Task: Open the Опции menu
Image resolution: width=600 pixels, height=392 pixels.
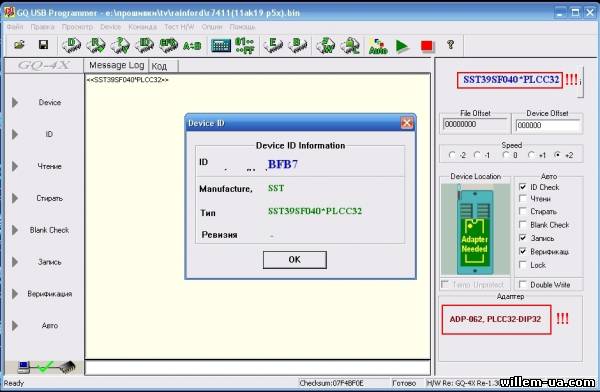Action: 212,27
